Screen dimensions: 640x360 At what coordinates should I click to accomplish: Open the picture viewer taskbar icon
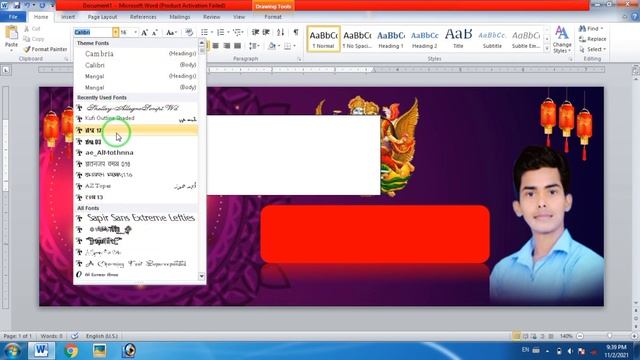click(x=100, y=351)
